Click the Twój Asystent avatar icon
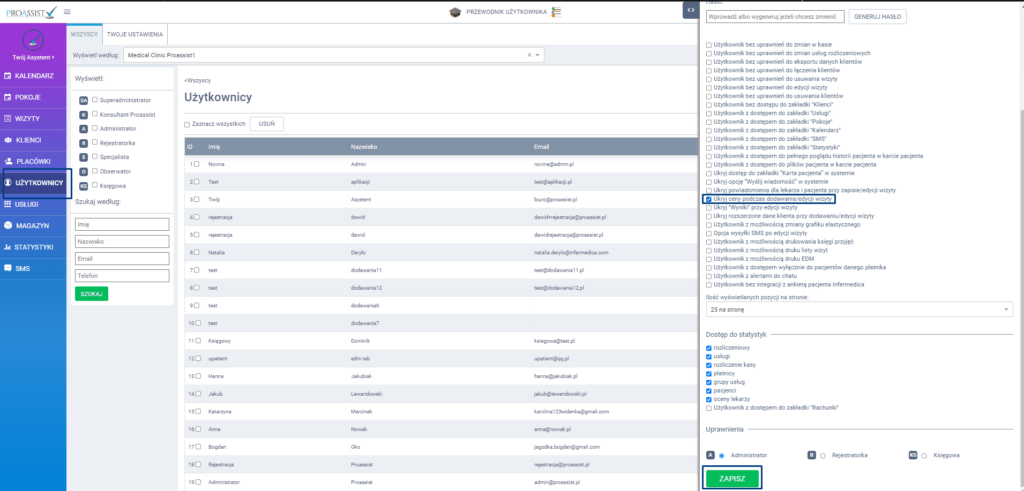This screenshot has height=491, width=1024. click(32, 40)
